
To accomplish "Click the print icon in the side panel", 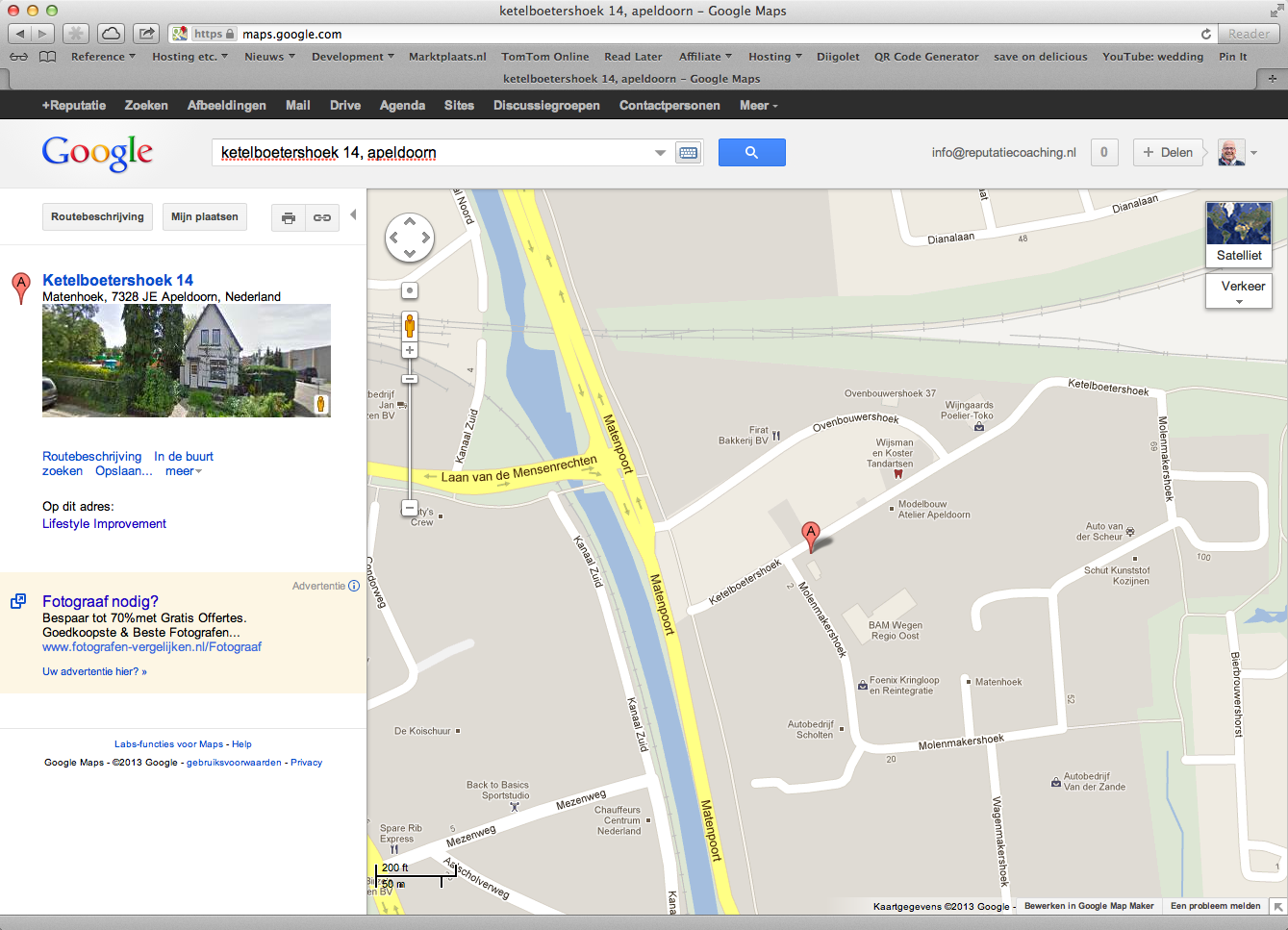I will coord(288,217).
